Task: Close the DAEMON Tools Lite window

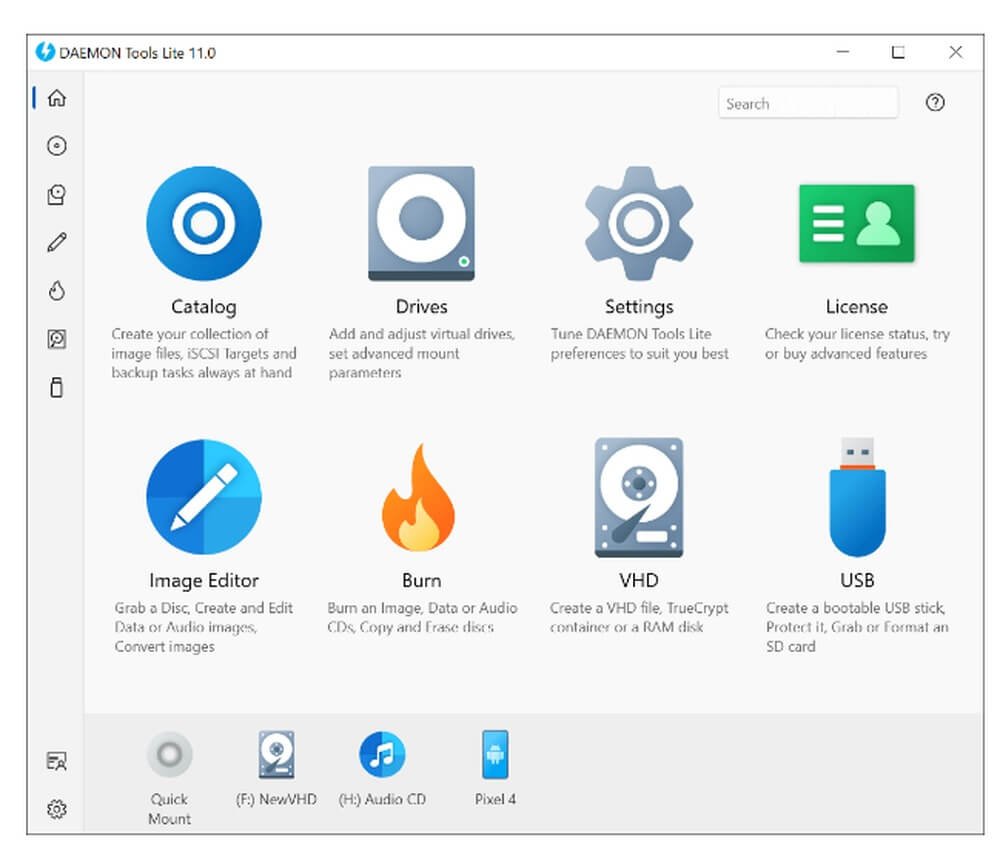Action: pyautogui.click(x=955, y=52)
